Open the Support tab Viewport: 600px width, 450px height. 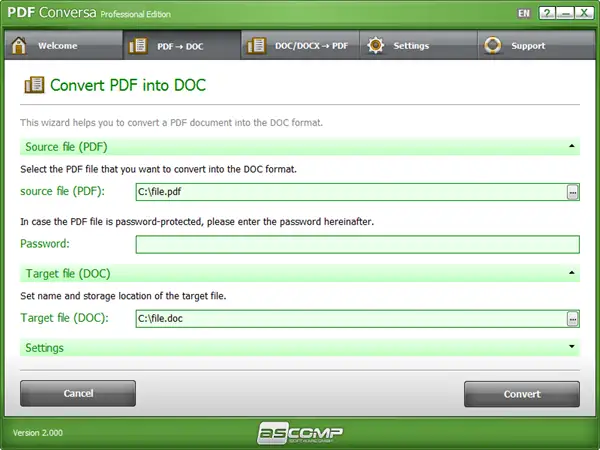click(x=536, y=46)
